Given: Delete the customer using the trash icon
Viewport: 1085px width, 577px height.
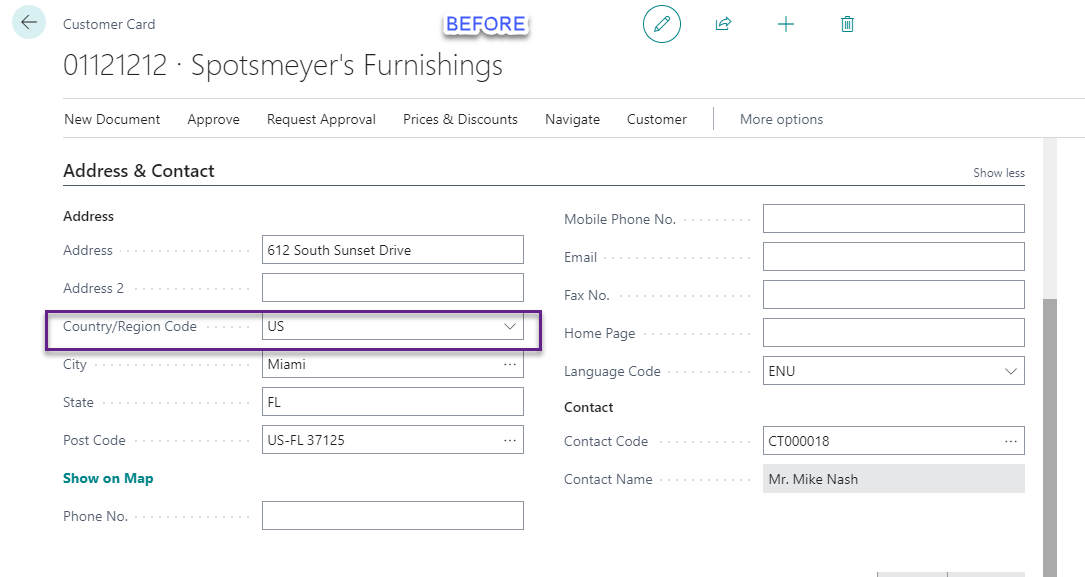Looking at the screenshot, I should [847, 23].
